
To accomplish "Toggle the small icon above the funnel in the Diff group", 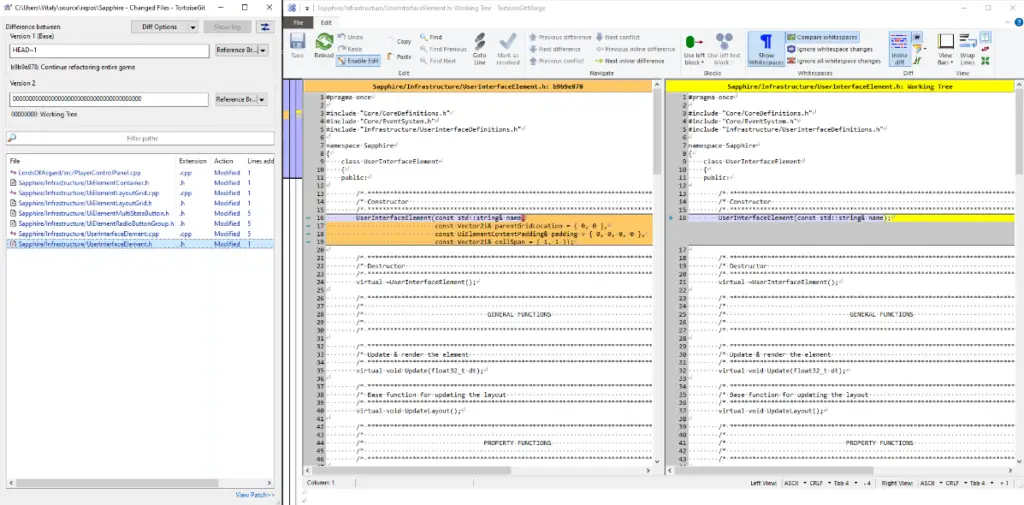I will pyautogui.click(x=917, y=37).
